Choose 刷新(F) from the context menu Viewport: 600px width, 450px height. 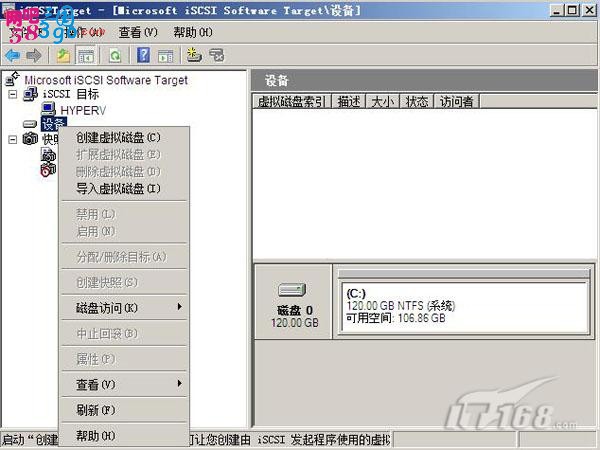(x=124, y=410)
